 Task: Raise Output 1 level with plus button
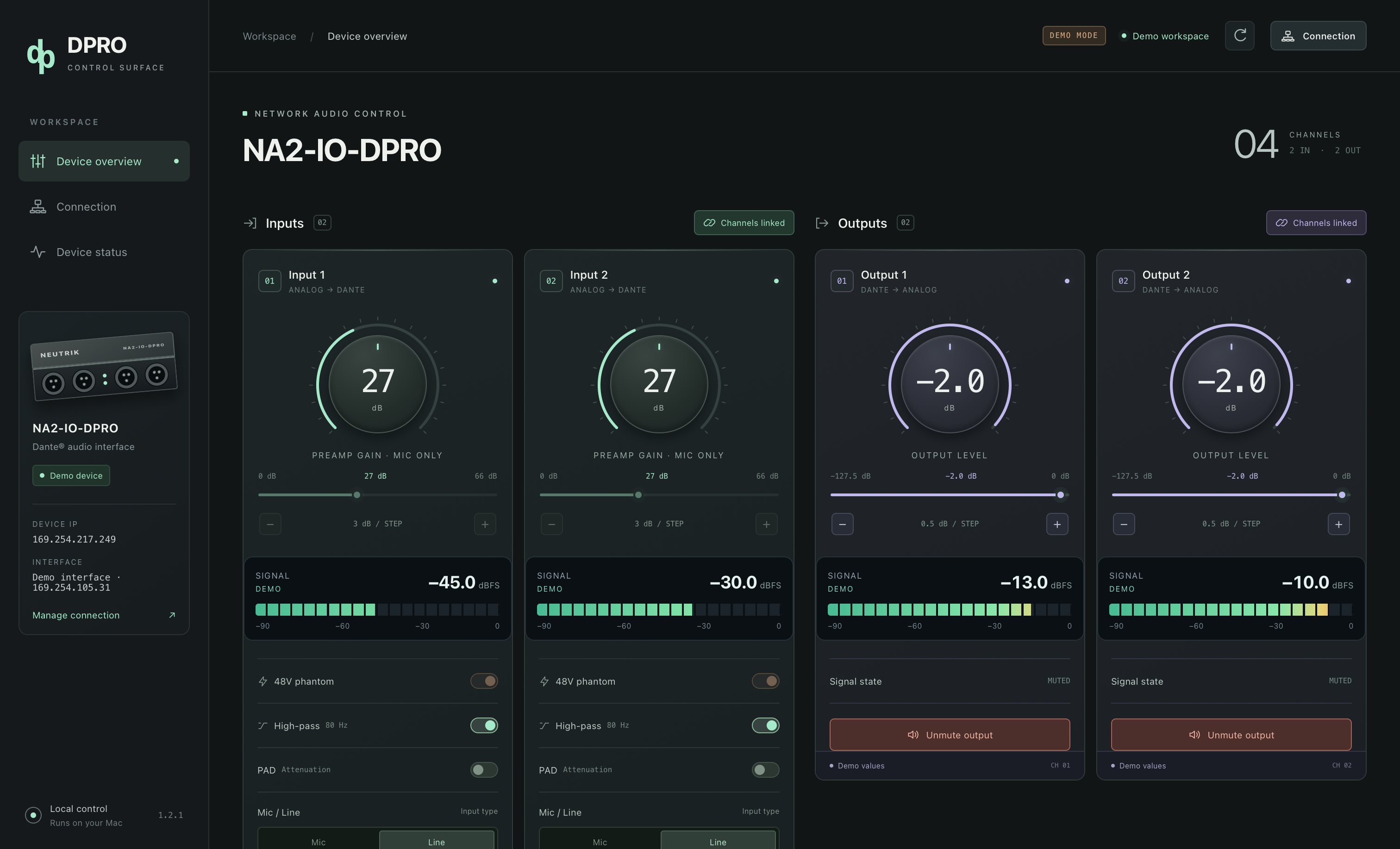point(1057,524)
